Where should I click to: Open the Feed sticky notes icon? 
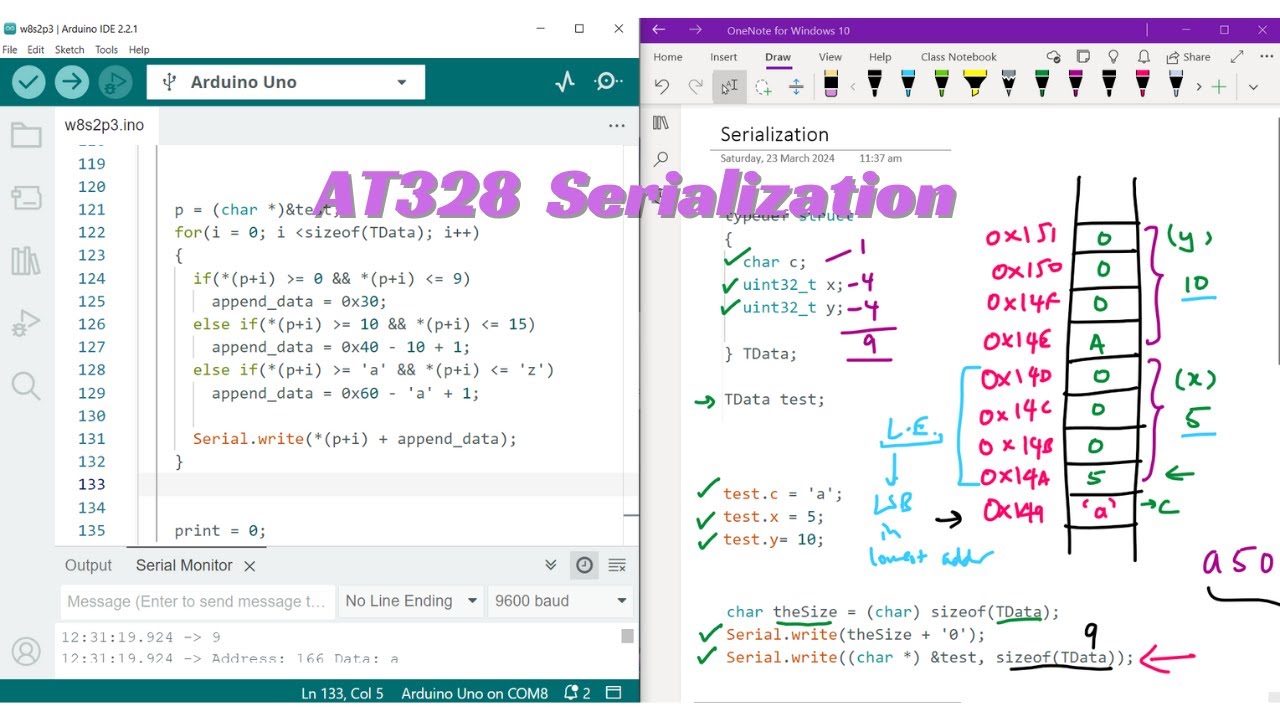tap(1083, 57)
